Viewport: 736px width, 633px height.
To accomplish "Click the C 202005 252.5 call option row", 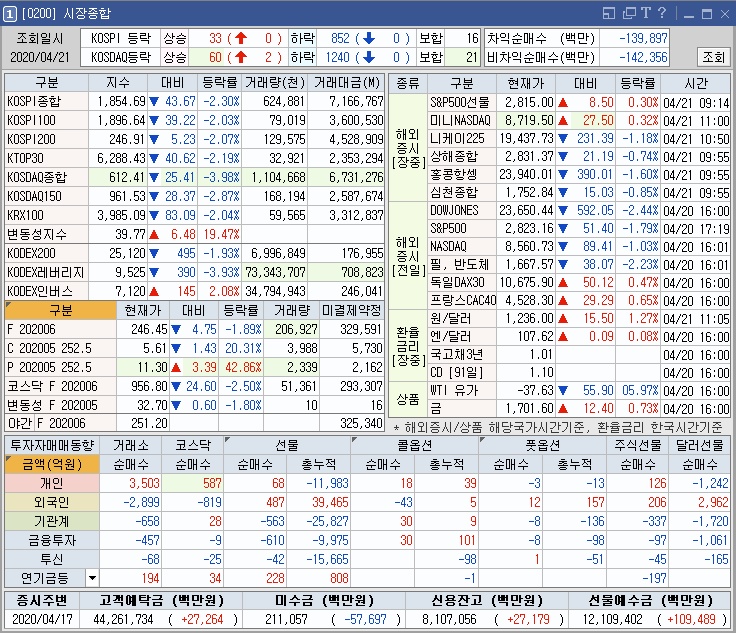I will [x=195, y=348].
